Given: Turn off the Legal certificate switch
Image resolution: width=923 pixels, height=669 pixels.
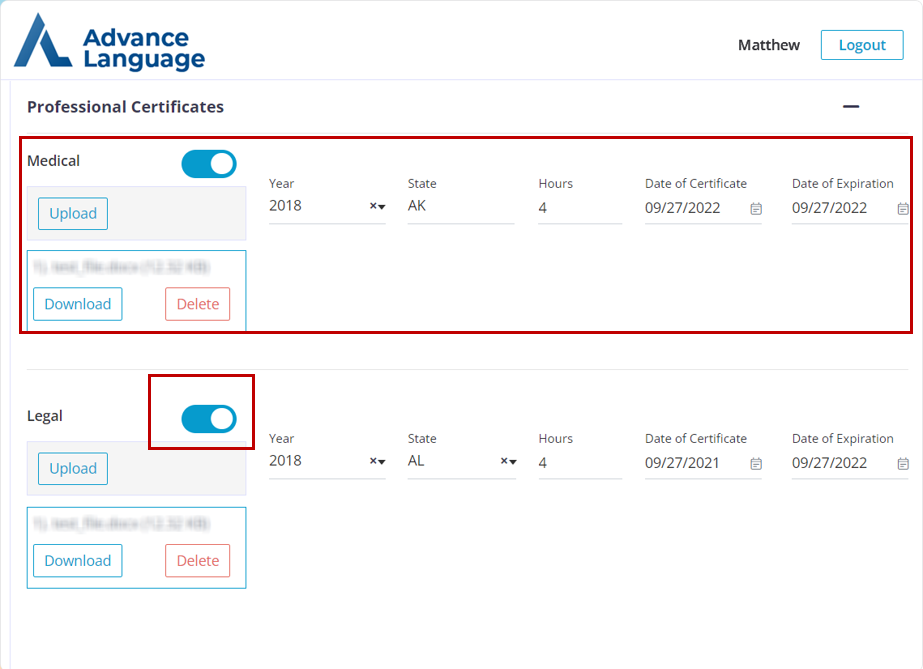Looking at the screenshot, I should [209, 419].
